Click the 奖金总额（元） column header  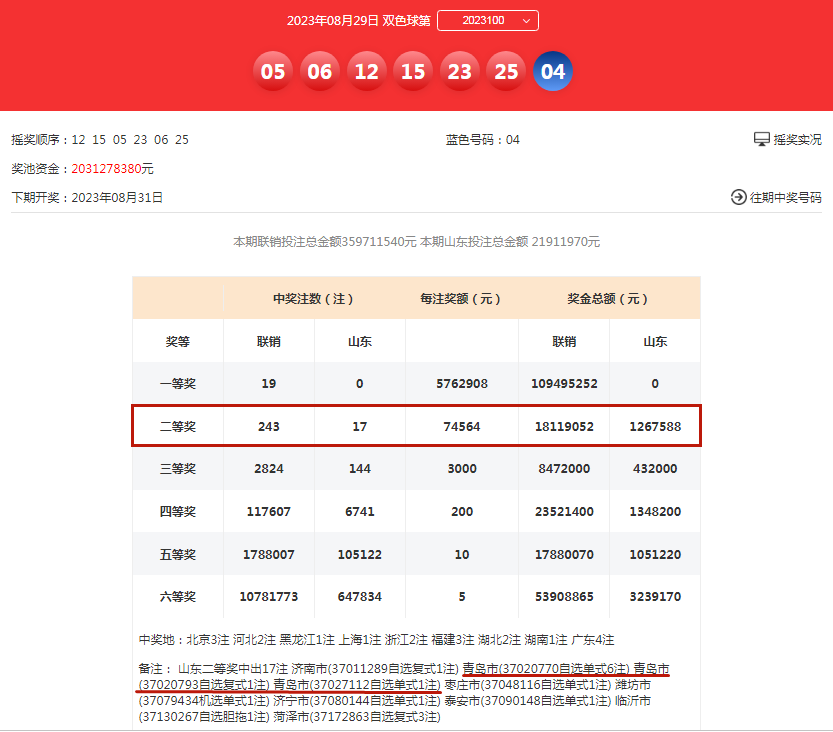tap(609, 299)
